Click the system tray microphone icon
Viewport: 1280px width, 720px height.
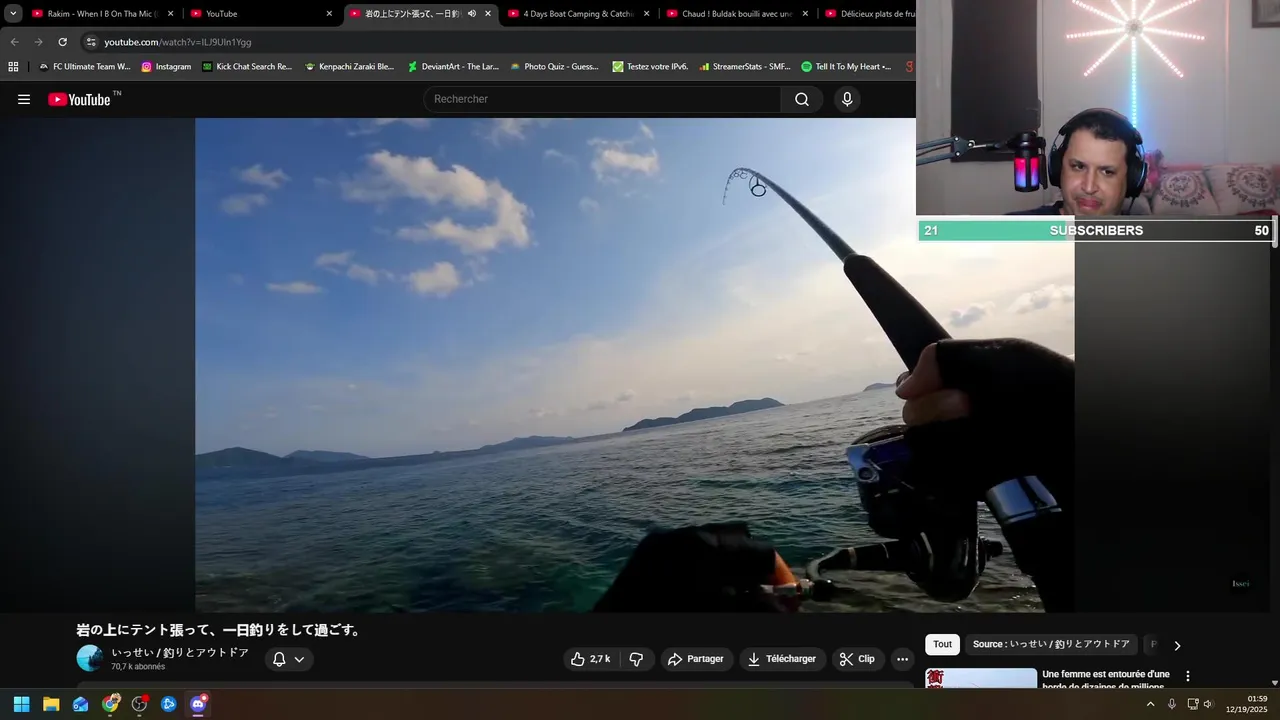1172,704
